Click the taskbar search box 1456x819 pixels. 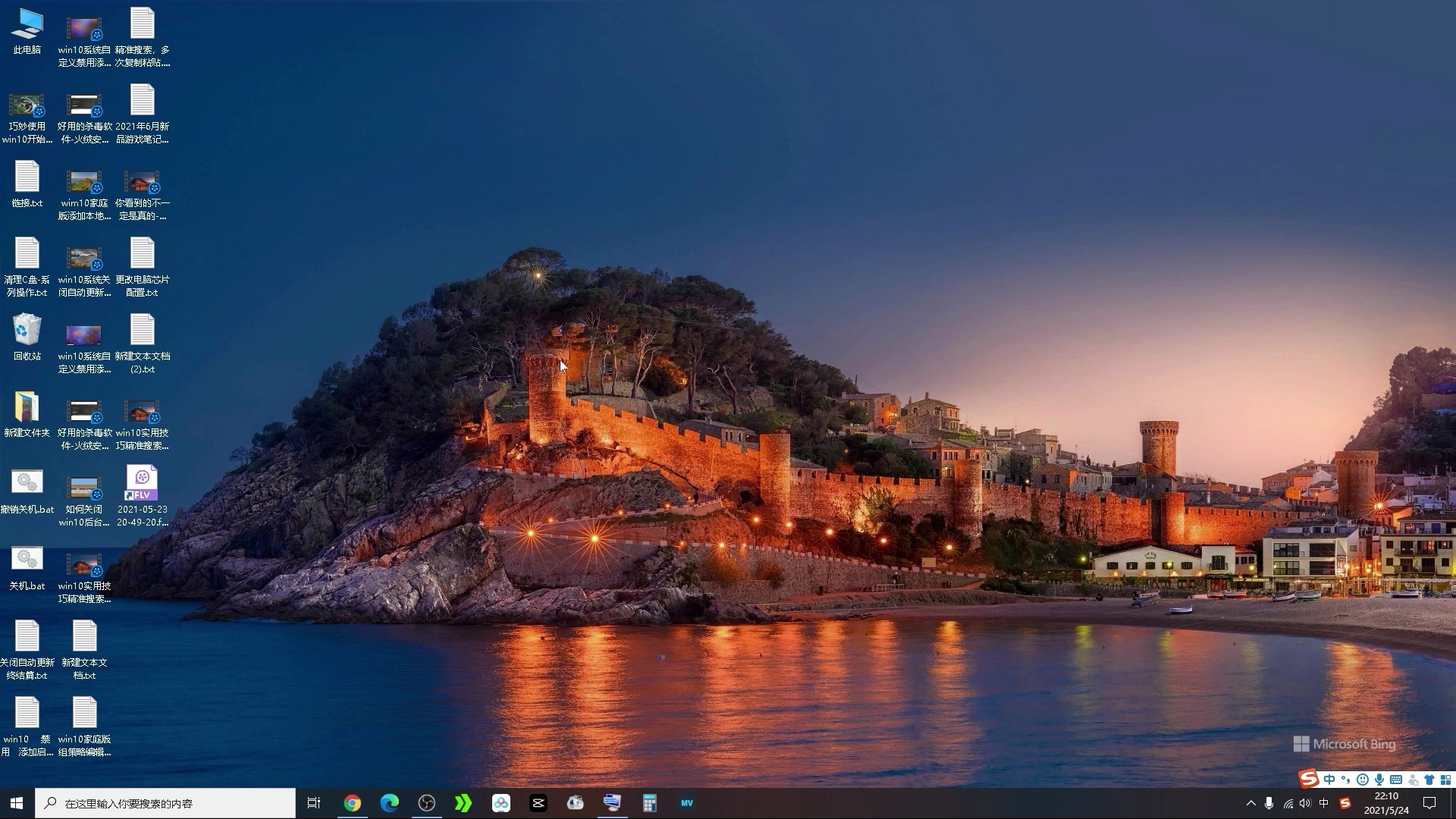pos(165,803)
